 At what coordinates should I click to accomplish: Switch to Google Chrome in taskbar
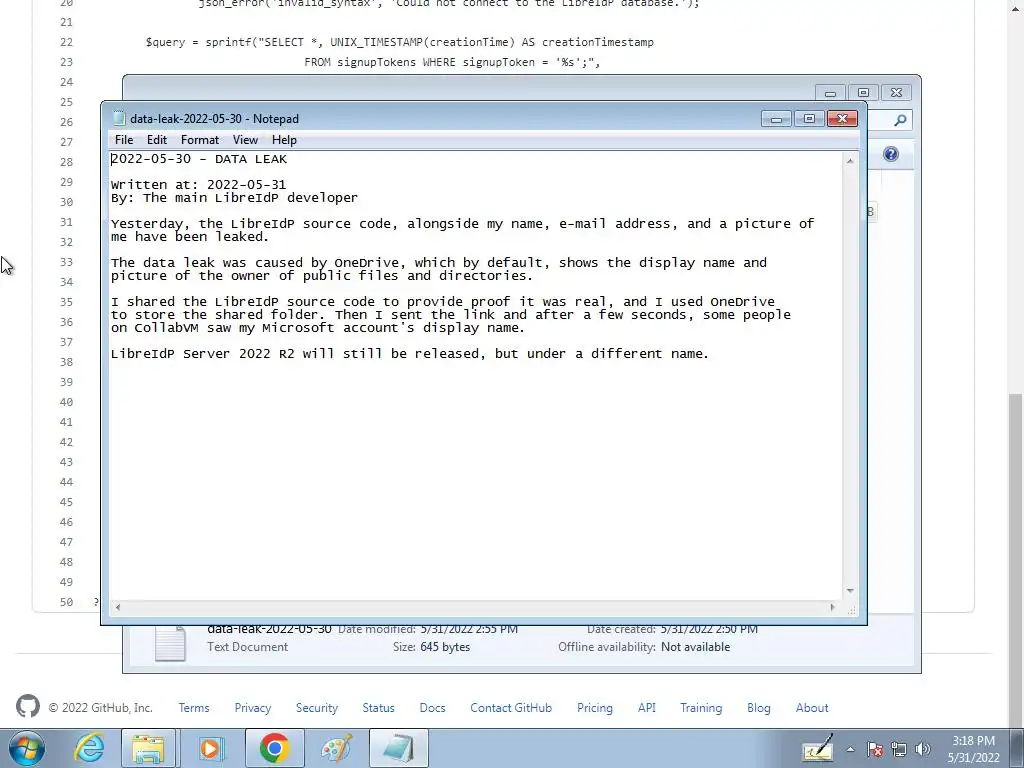[x=274, y=748]
